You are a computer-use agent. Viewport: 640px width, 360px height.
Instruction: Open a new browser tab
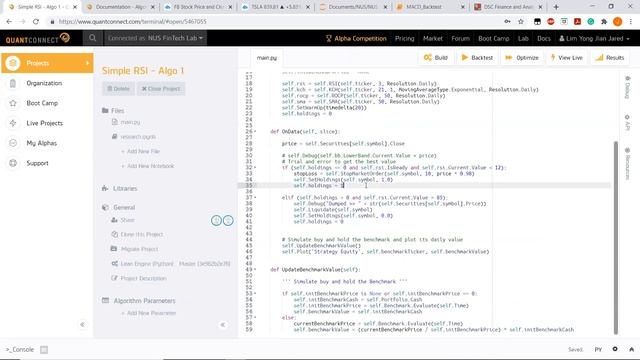[556, 7]
